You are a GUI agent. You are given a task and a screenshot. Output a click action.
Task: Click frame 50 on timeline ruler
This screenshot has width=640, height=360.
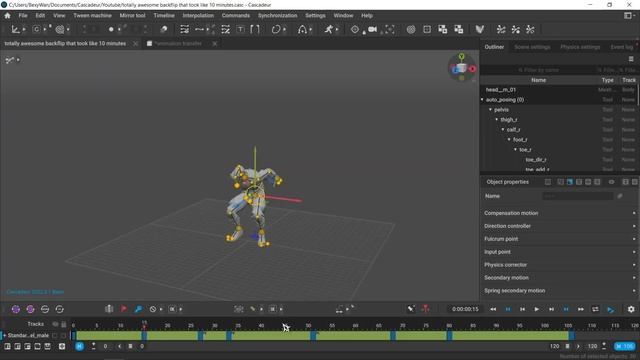click(x=308, y=326)
